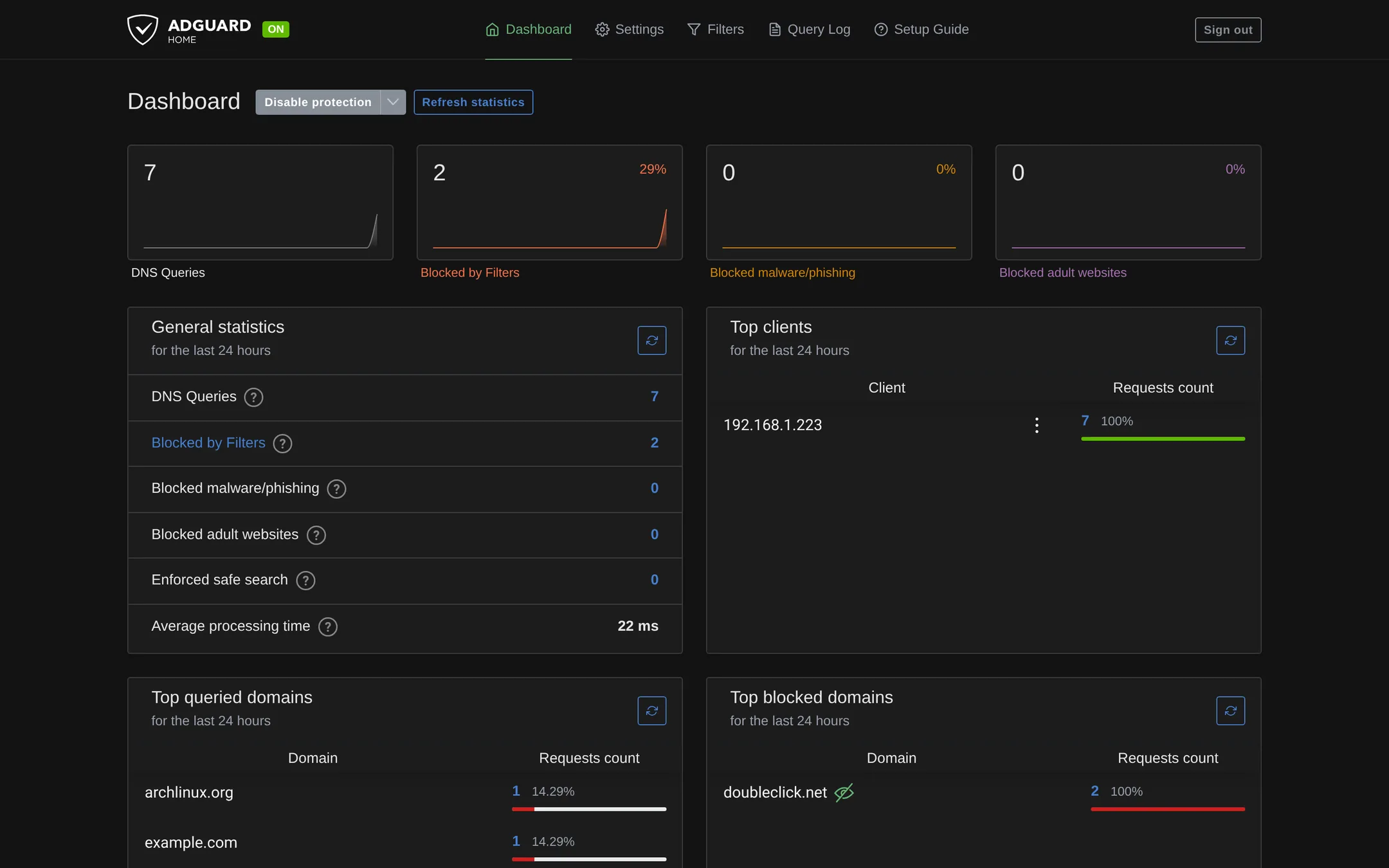Click the DNS Queries count of 7 in General statistics

[654, 397]
